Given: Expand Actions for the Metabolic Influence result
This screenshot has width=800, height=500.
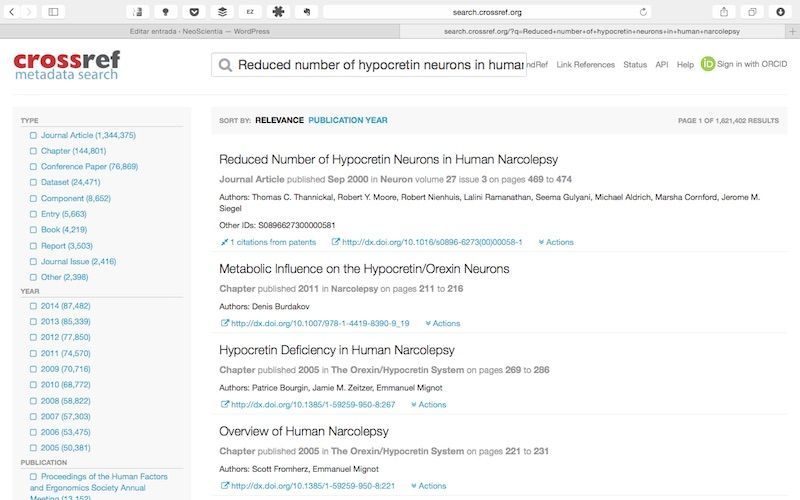Looking at the screenshot, I should coord(442,323).
